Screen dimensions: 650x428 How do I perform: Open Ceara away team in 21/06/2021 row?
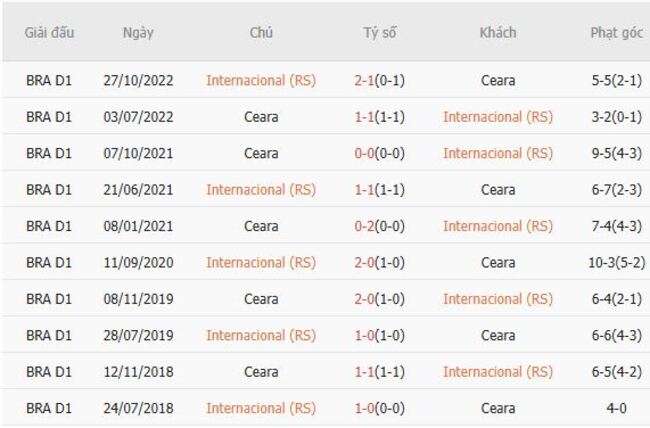point(497,189)
